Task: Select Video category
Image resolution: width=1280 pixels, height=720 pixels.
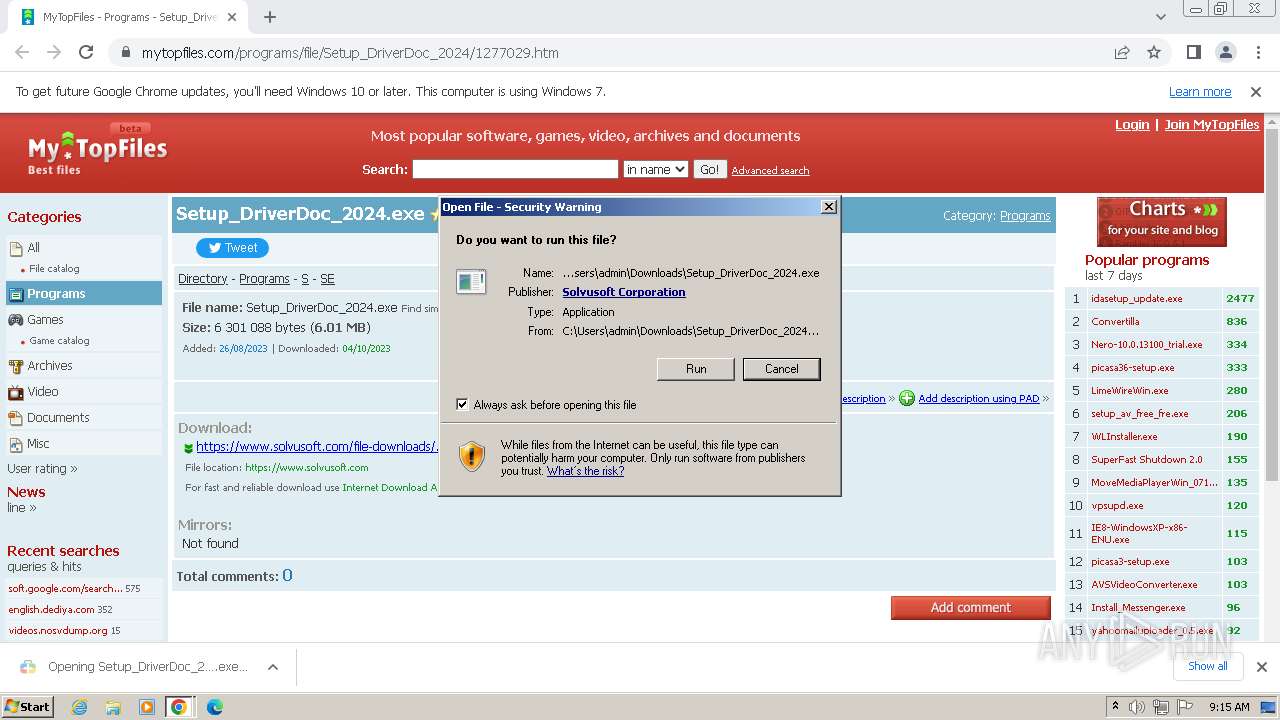Action: click(x=43, y=391)
